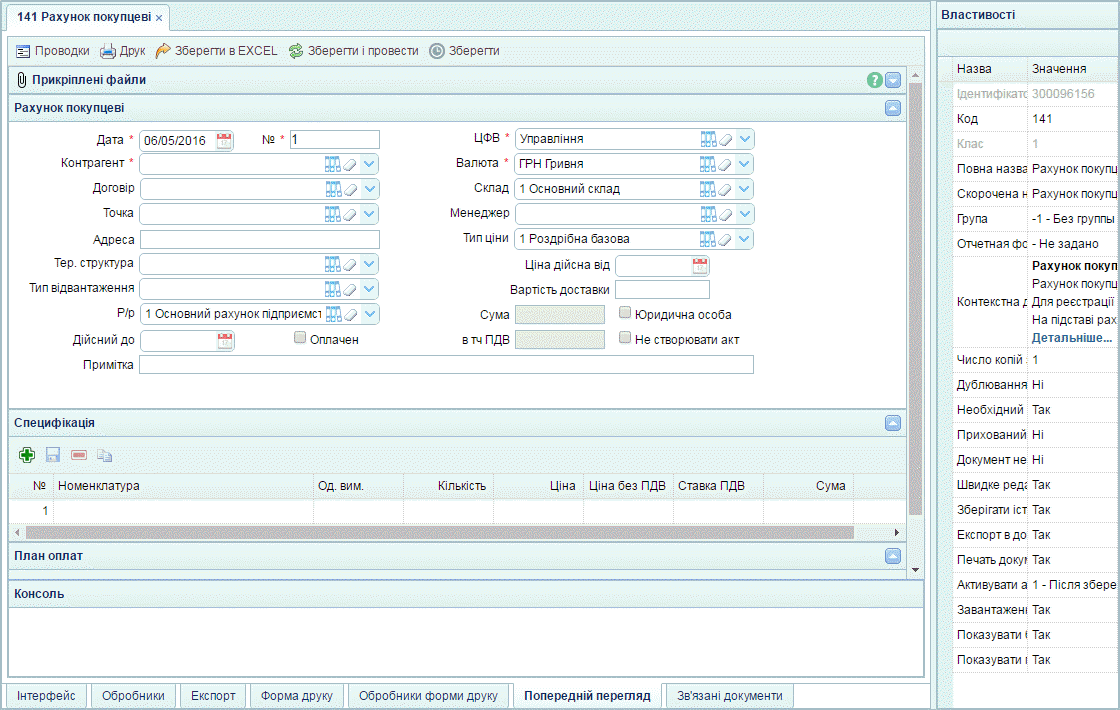1120x710 pixels.
Task: Open the Р/р dropdown arrow
Action: [369, 314]
